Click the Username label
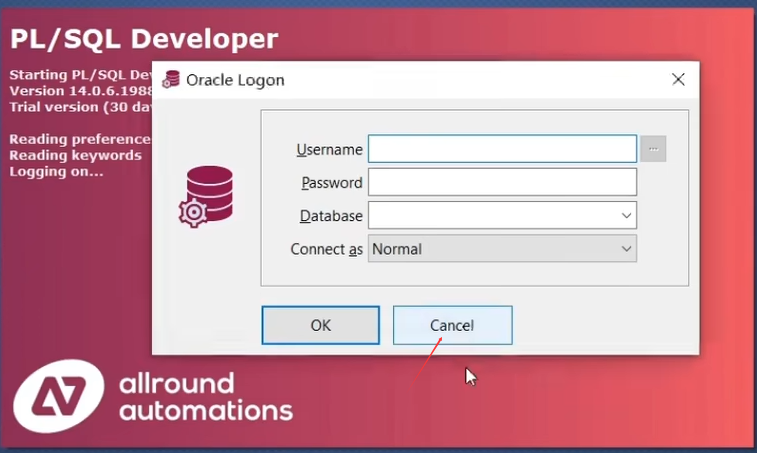Screen dimensions: 757x453 point(329,150)
